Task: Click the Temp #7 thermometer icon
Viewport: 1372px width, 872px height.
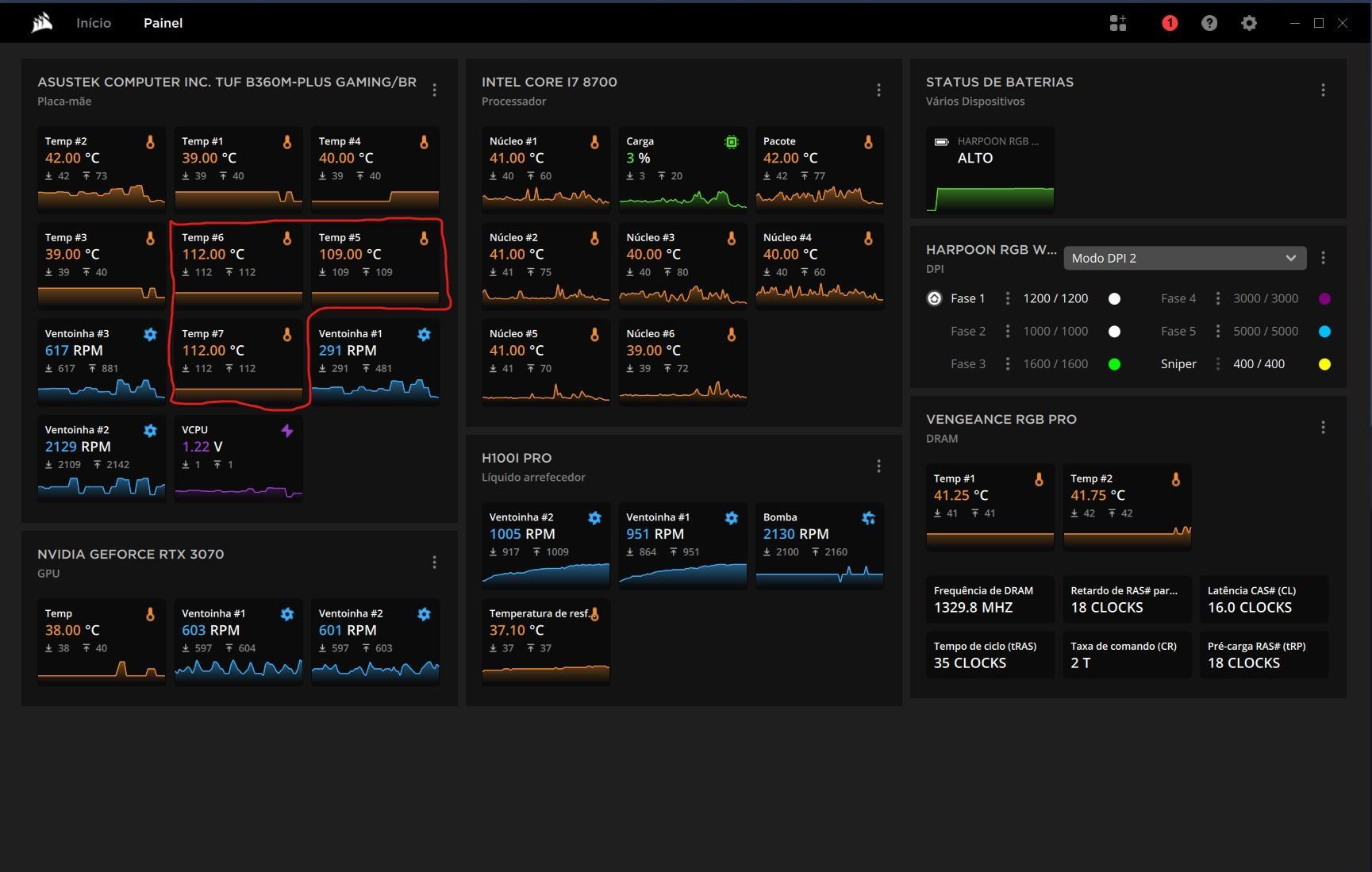Action: [x=287, y=334]
